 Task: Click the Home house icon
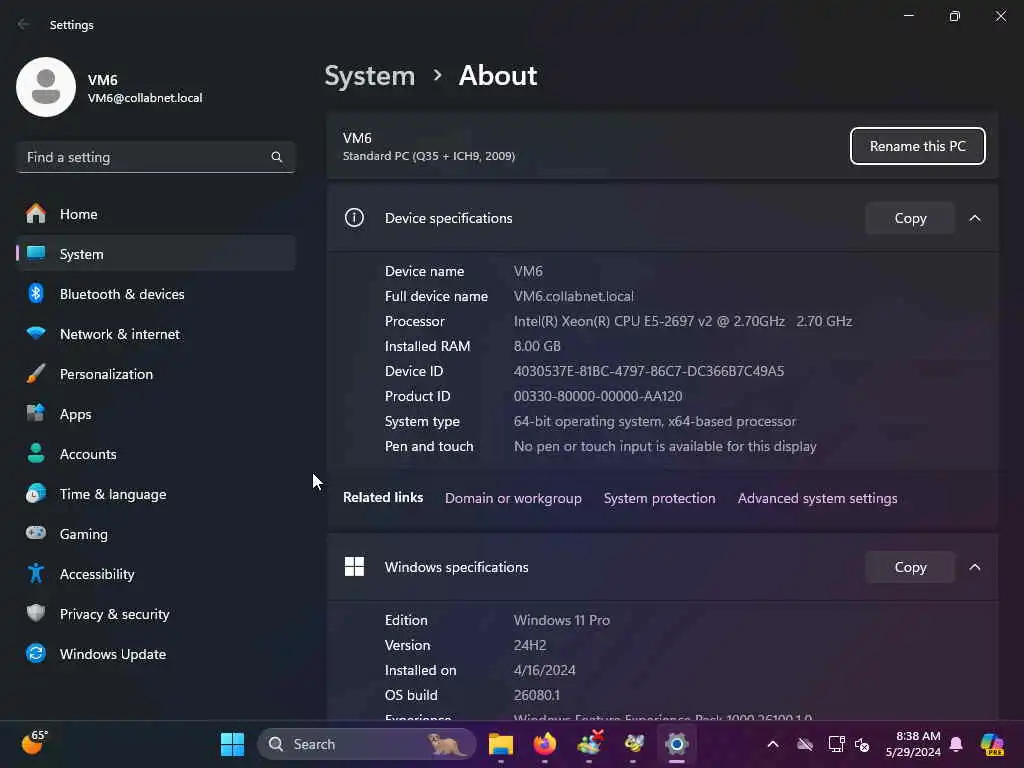(36, 214)
